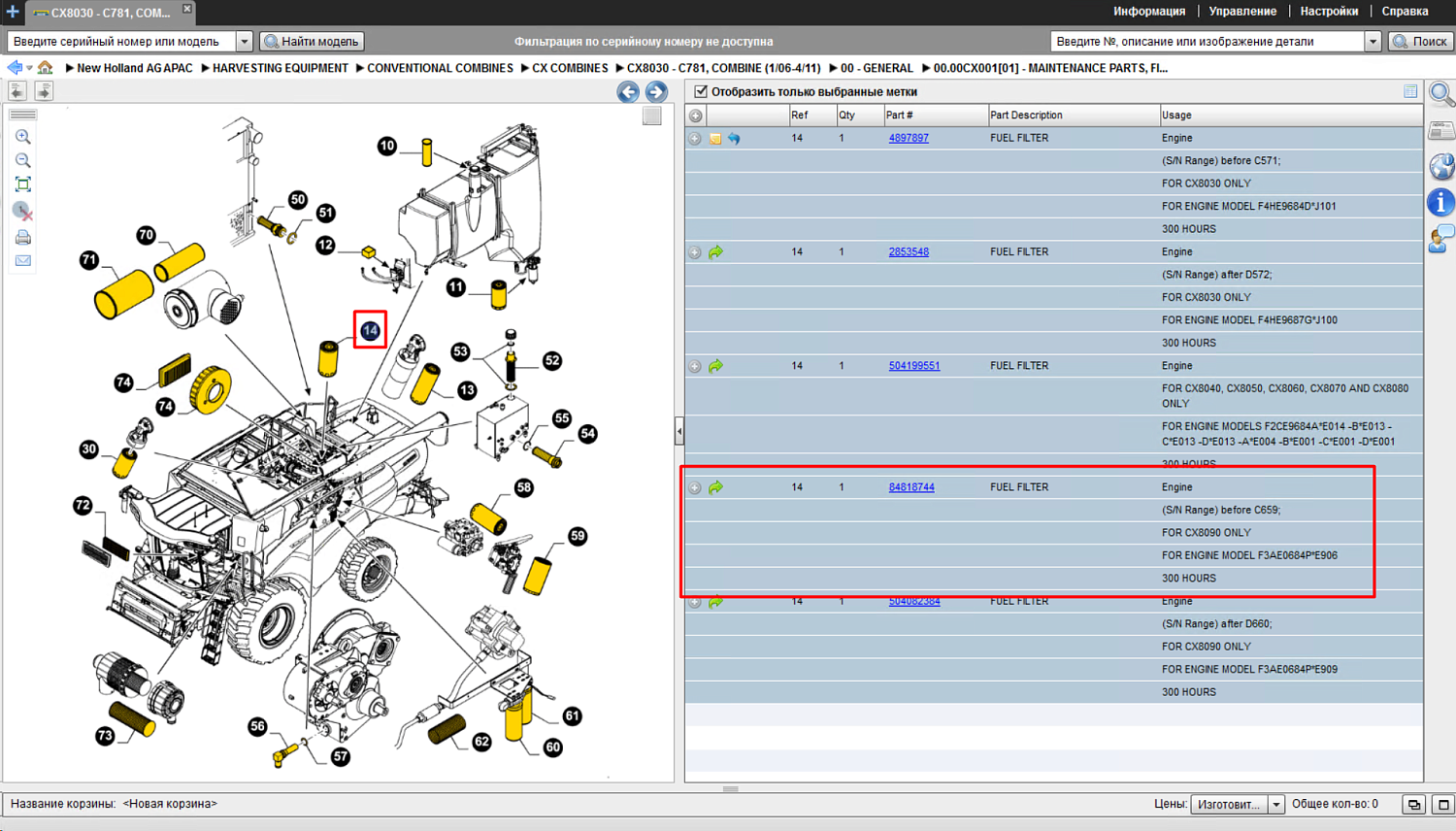Open HARVESTING EQUIPMENT breadcrumb
This screenshot has height=831, width=1456.
[280, 68]
